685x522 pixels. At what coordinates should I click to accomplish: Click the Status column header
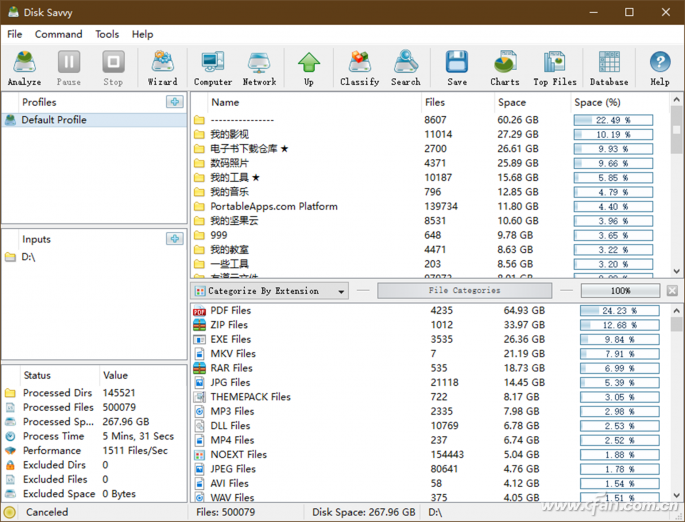point(59,375)
